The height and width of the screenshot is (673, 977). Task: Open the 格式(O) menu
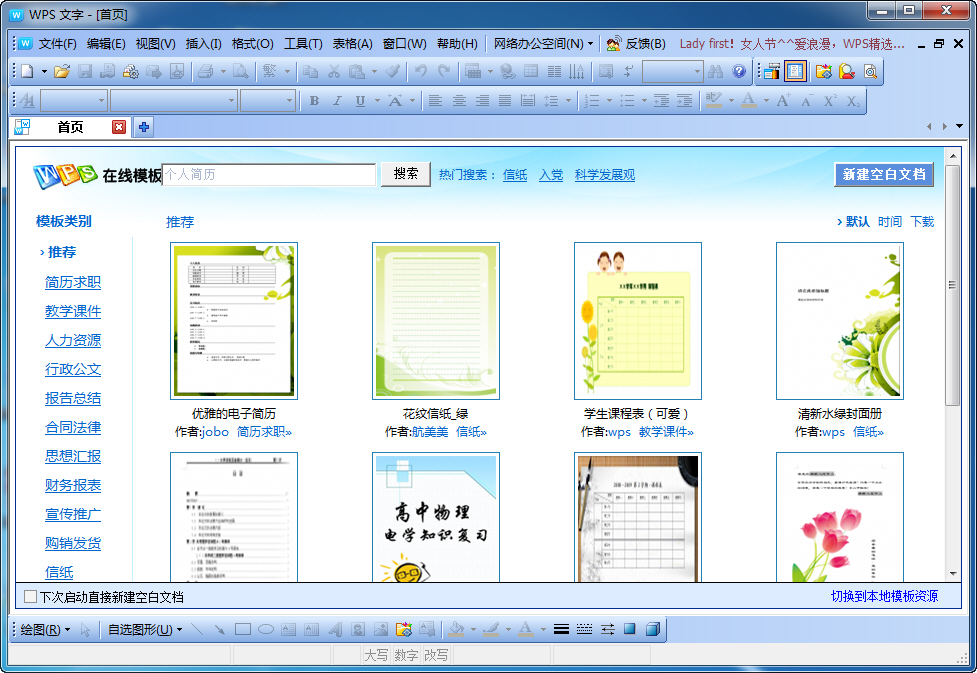click(x=252, y=44)
